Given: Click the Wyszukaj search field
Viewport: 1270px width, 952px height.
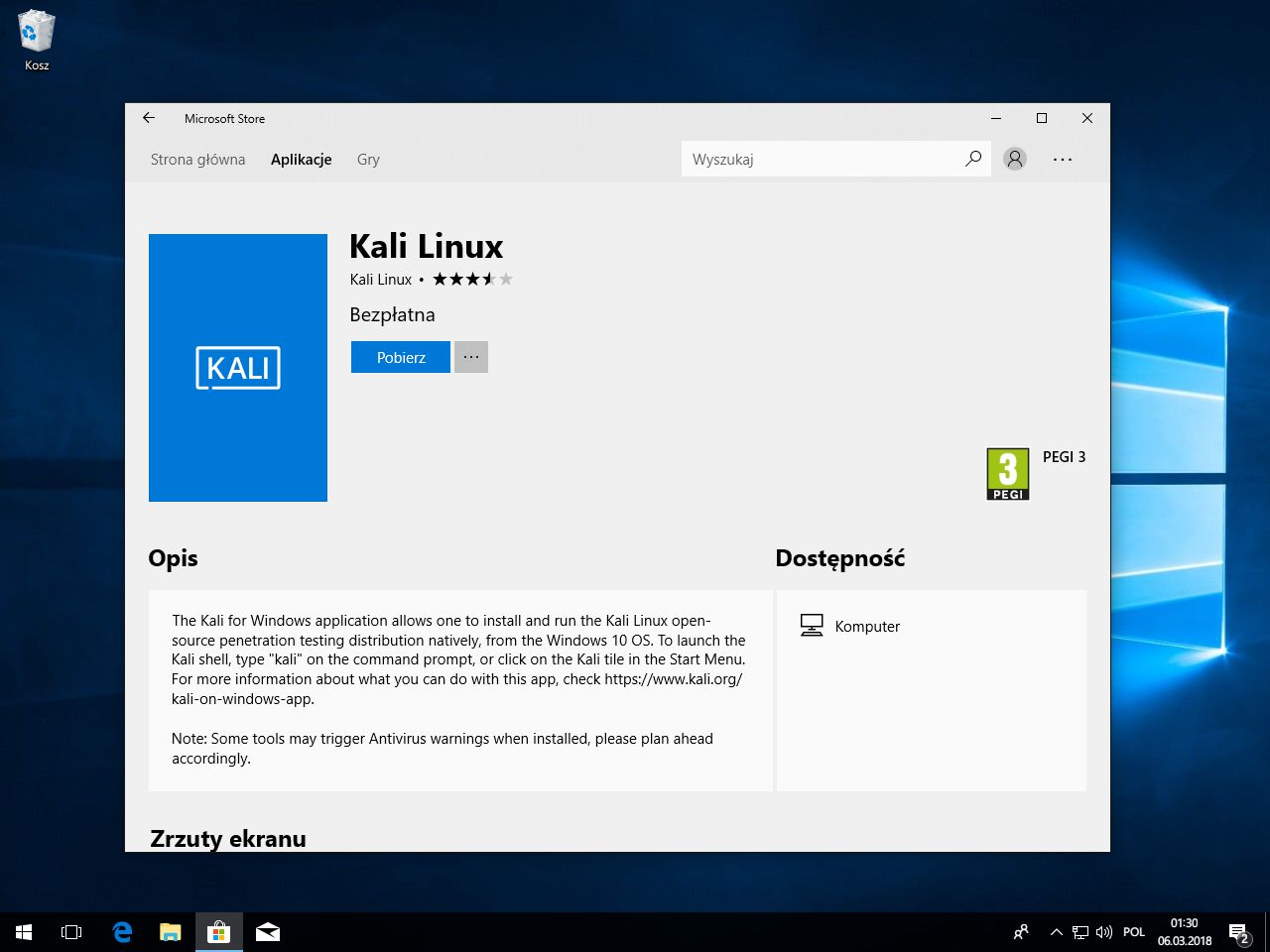Looking at the screenshot, I should [x=824, y=158].
